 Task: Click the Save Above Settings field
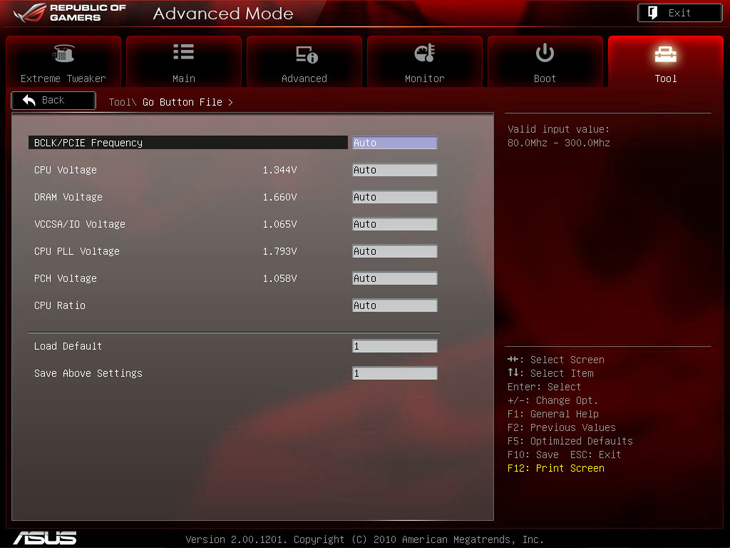coord(394,373)
